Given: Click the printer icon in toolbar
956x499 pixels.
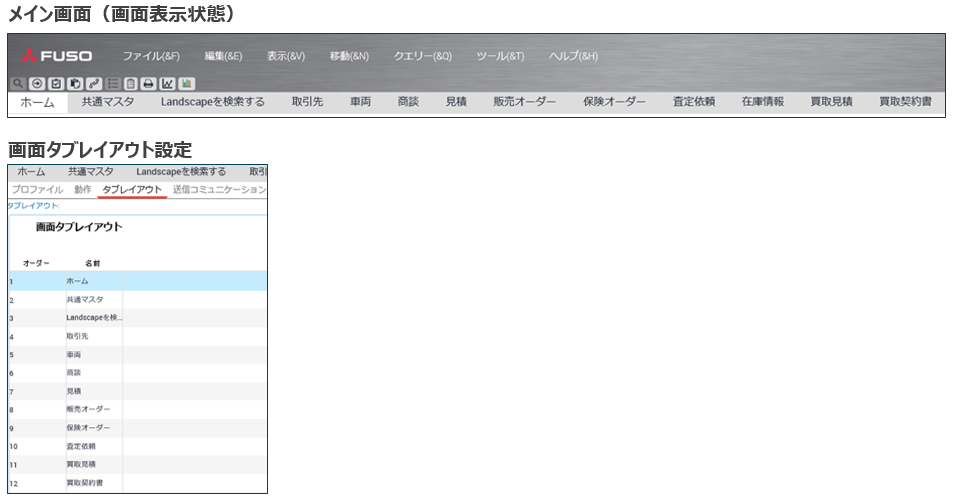Looking at the screenshot, I should (148, 84).
